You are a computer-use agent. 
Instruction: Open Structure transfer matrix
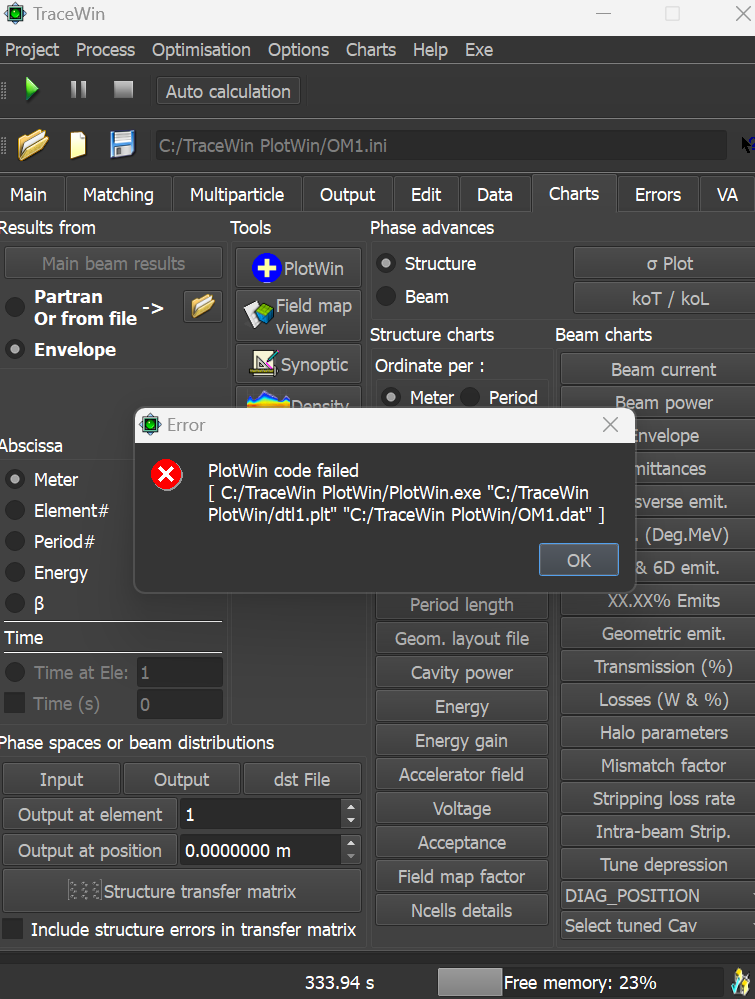(x=182, y=891)
